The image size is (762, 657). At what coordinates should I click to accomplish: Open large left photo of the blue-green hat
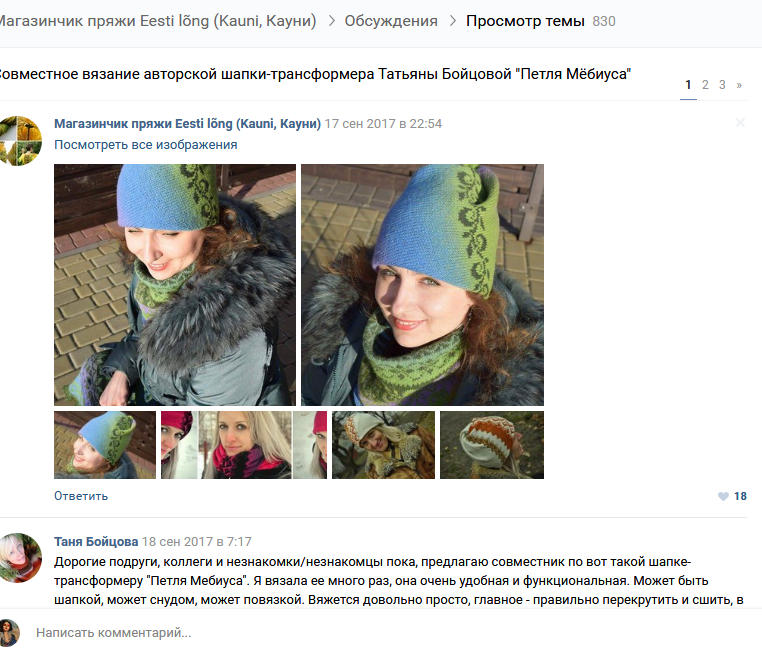click(x=175, y=285)
